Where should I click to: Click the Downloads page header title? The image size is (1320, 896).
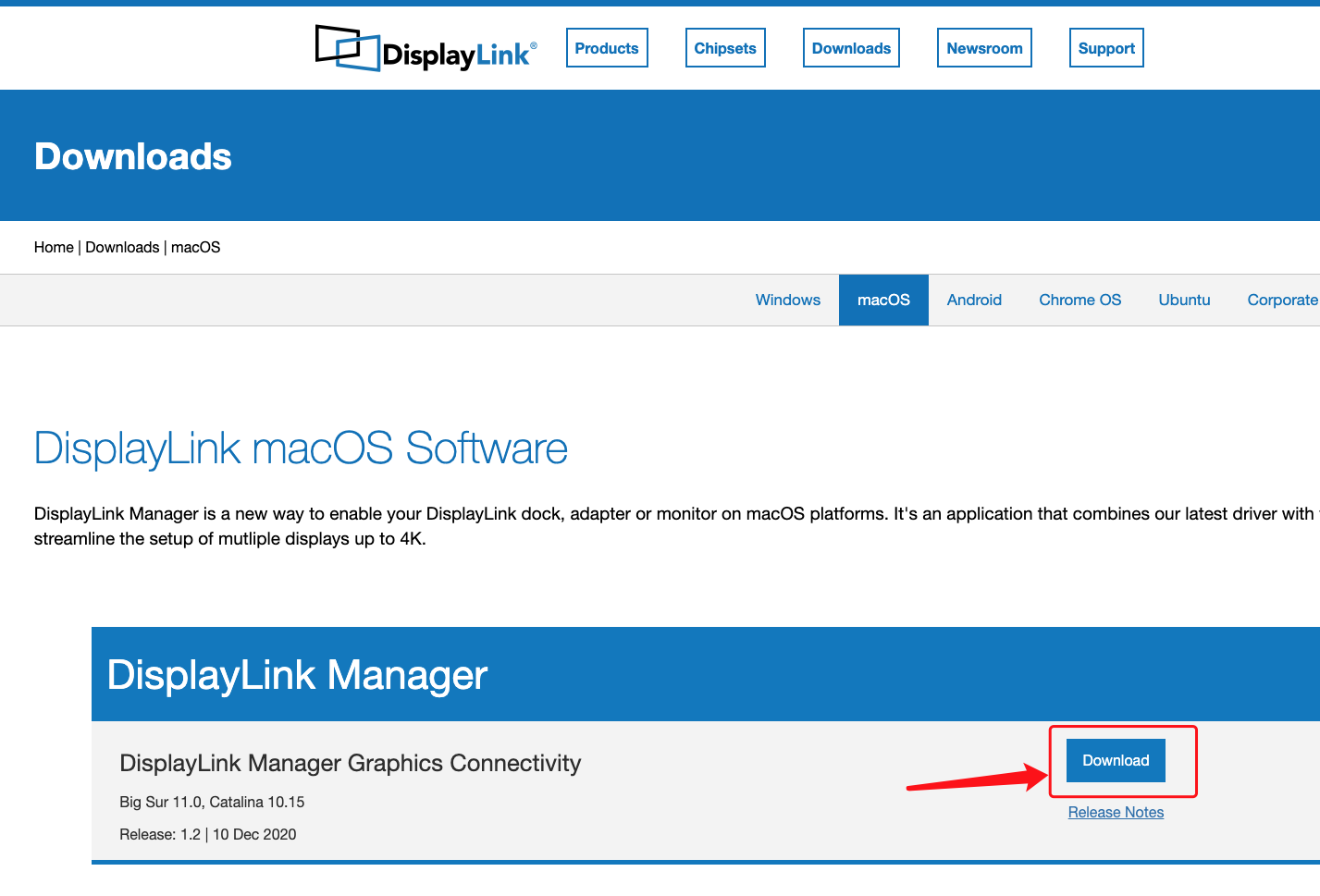[133, 156]
